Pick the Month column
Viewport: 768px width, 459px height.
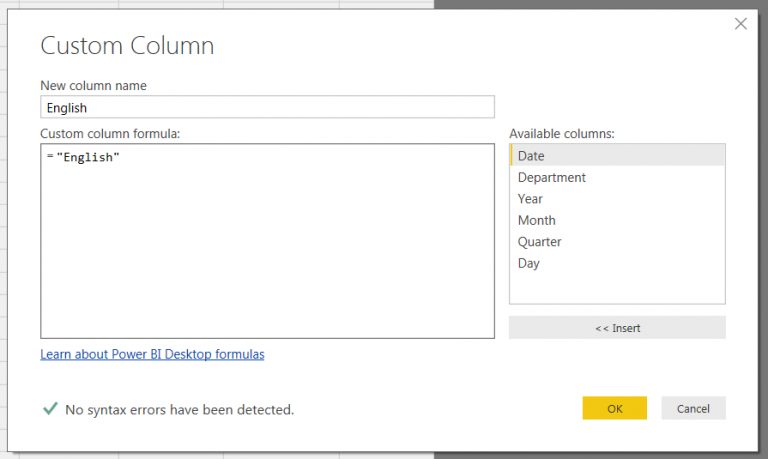(536, 220)
